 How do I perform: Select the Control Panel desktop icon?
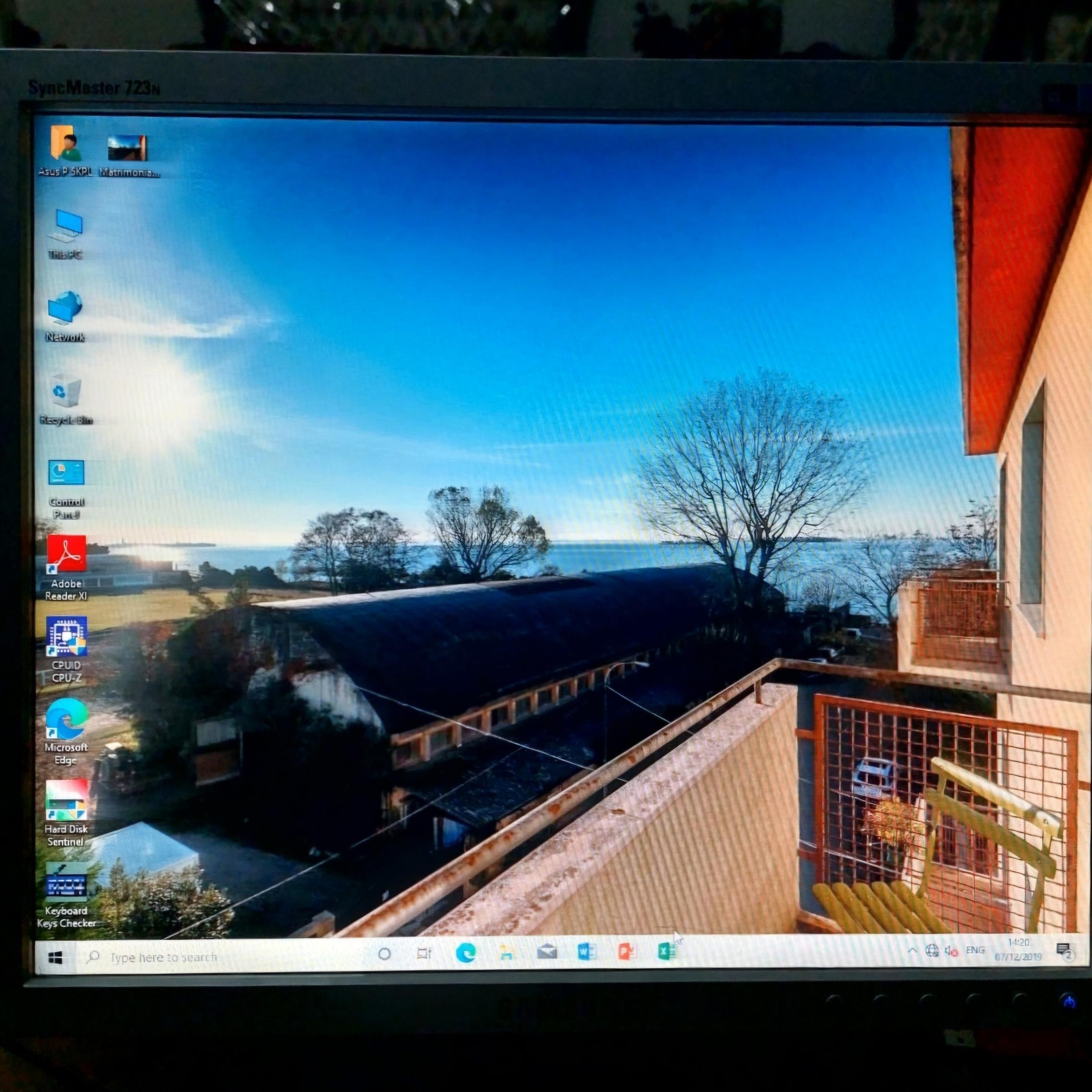pyautogui.click(x=66, y=489)
